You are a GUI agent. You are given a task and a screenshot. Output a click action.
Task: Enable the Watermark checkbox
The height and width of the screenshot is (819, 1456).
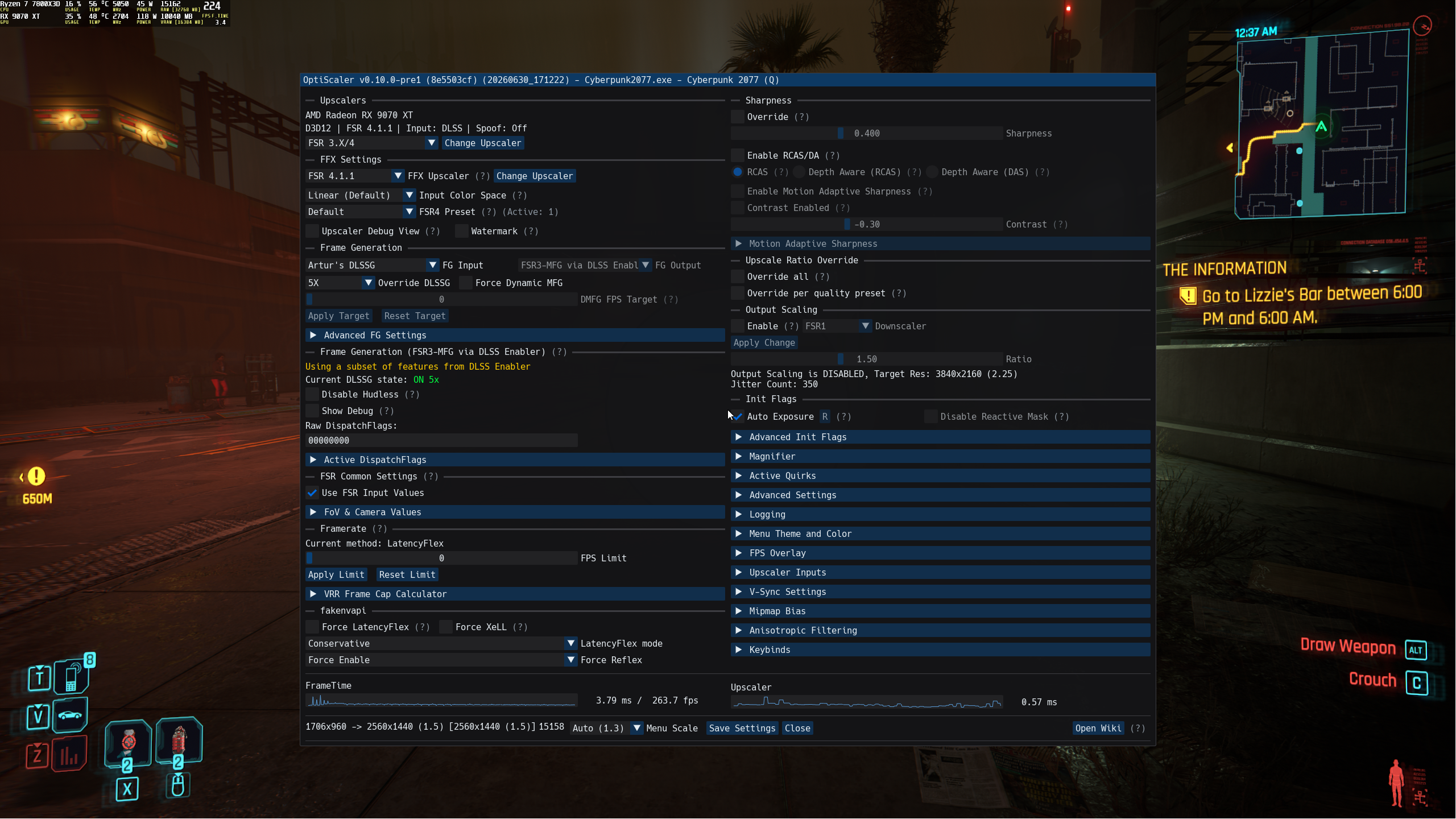462,231
